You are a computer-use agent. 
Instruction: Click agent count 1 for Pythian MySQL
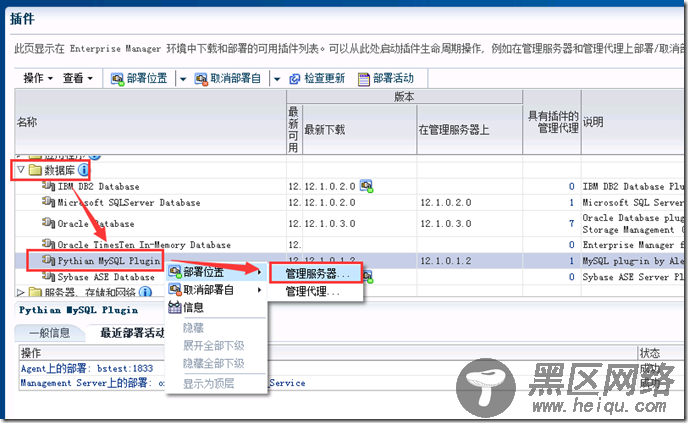click(571, 261)
